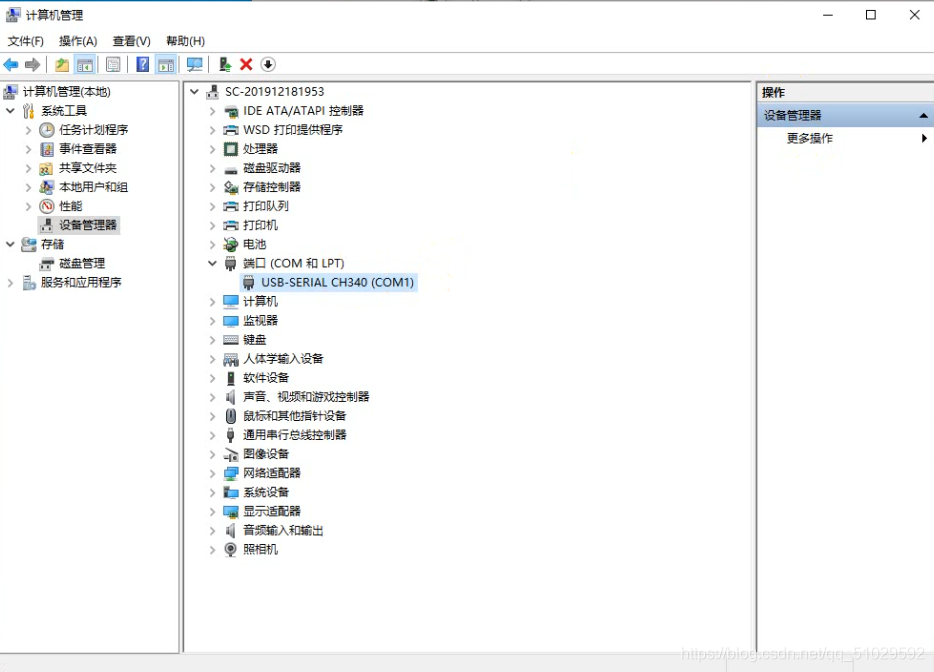Click the 网络适配器 icon
This screenshot has height=672, width=934.
[231, 473]
